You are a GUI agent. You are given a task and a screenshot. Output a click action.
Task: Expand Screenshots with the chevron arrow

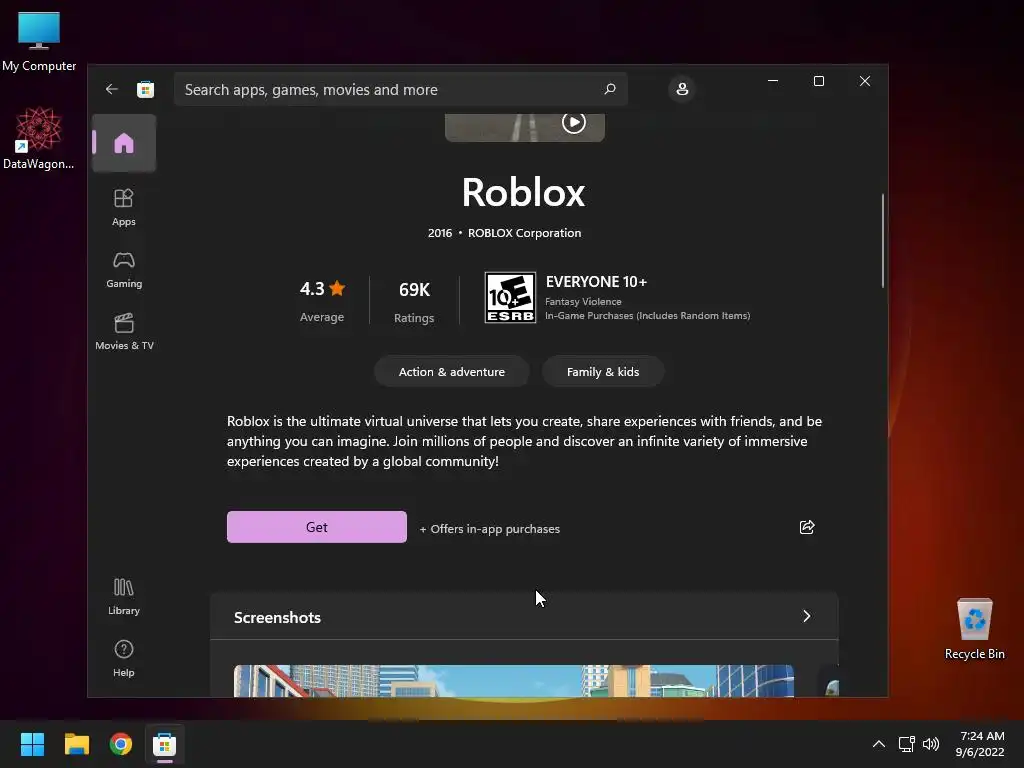click(x=807, y=616)
